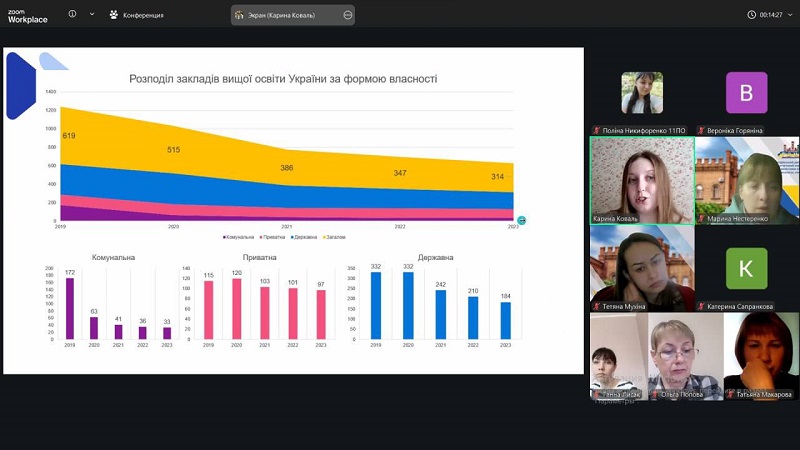This screenshot has height=450, width=800.
Task: Click the Конференция people icon
Action: pos(114,15)
